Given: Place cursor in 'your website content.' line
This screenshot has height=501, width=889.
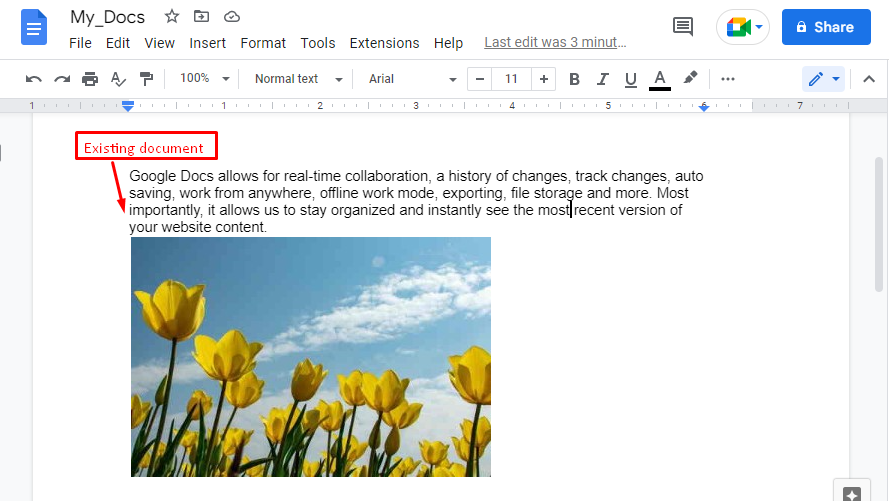Looking at the screenshot, I should 198,227.
